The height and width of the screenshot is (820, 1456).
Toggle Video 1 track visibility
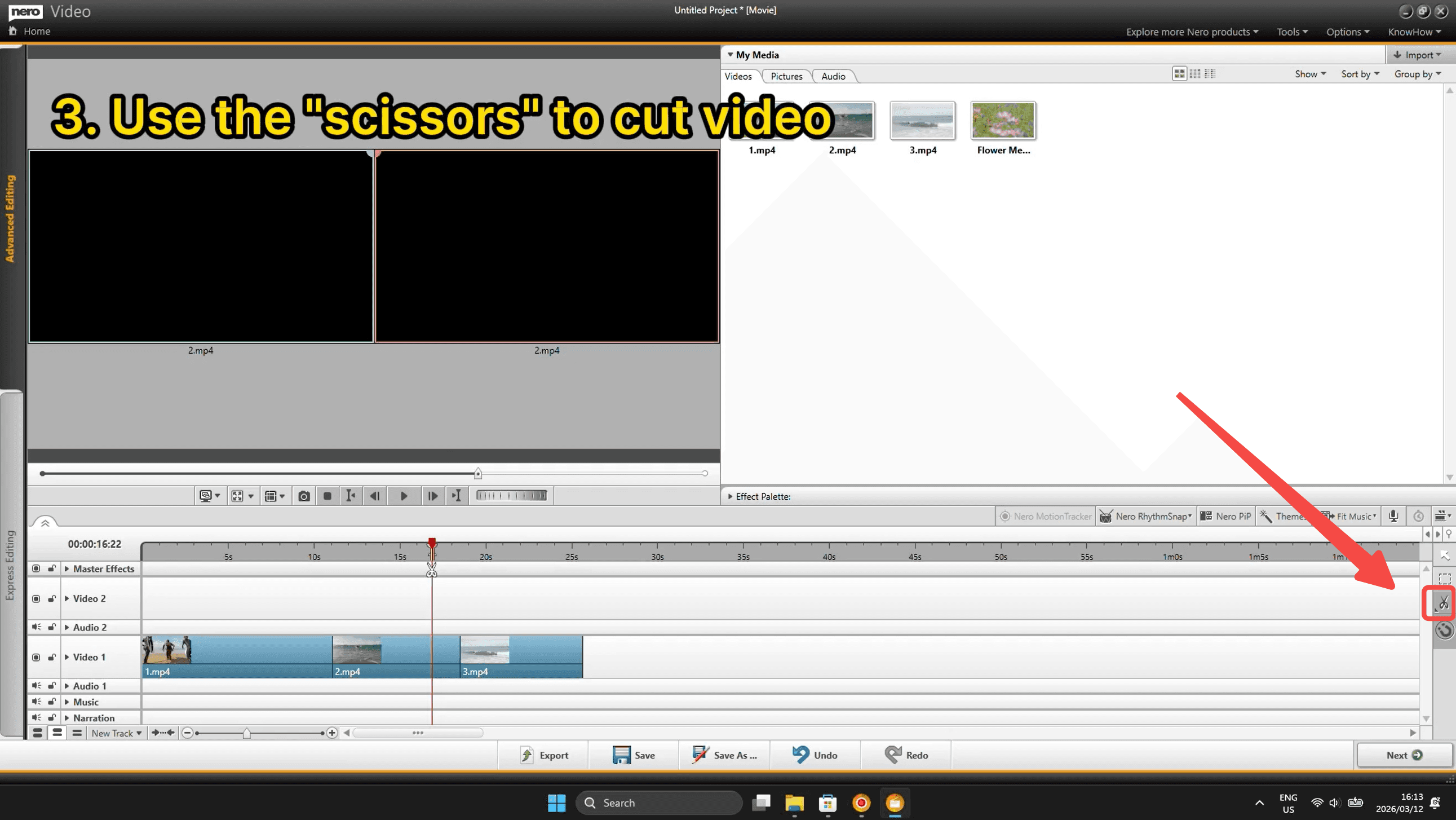click(36, 657)
